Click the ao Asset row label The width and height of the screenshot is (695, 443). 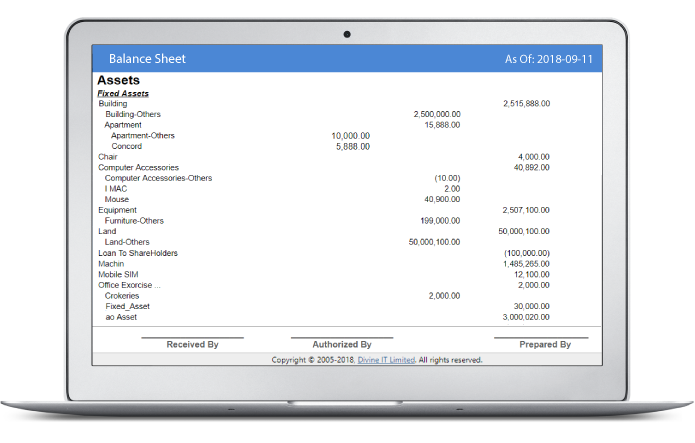tap(121, 317)
